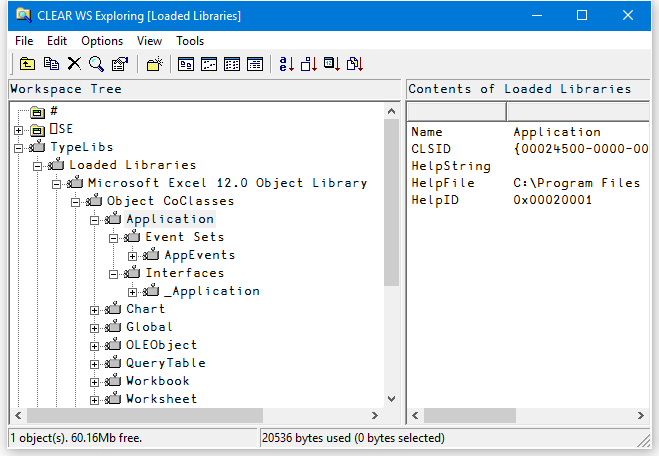Screen dimensions: 659x456
Task: Open the Options menu
Action: pyautogui.click(x=102, y=41)
